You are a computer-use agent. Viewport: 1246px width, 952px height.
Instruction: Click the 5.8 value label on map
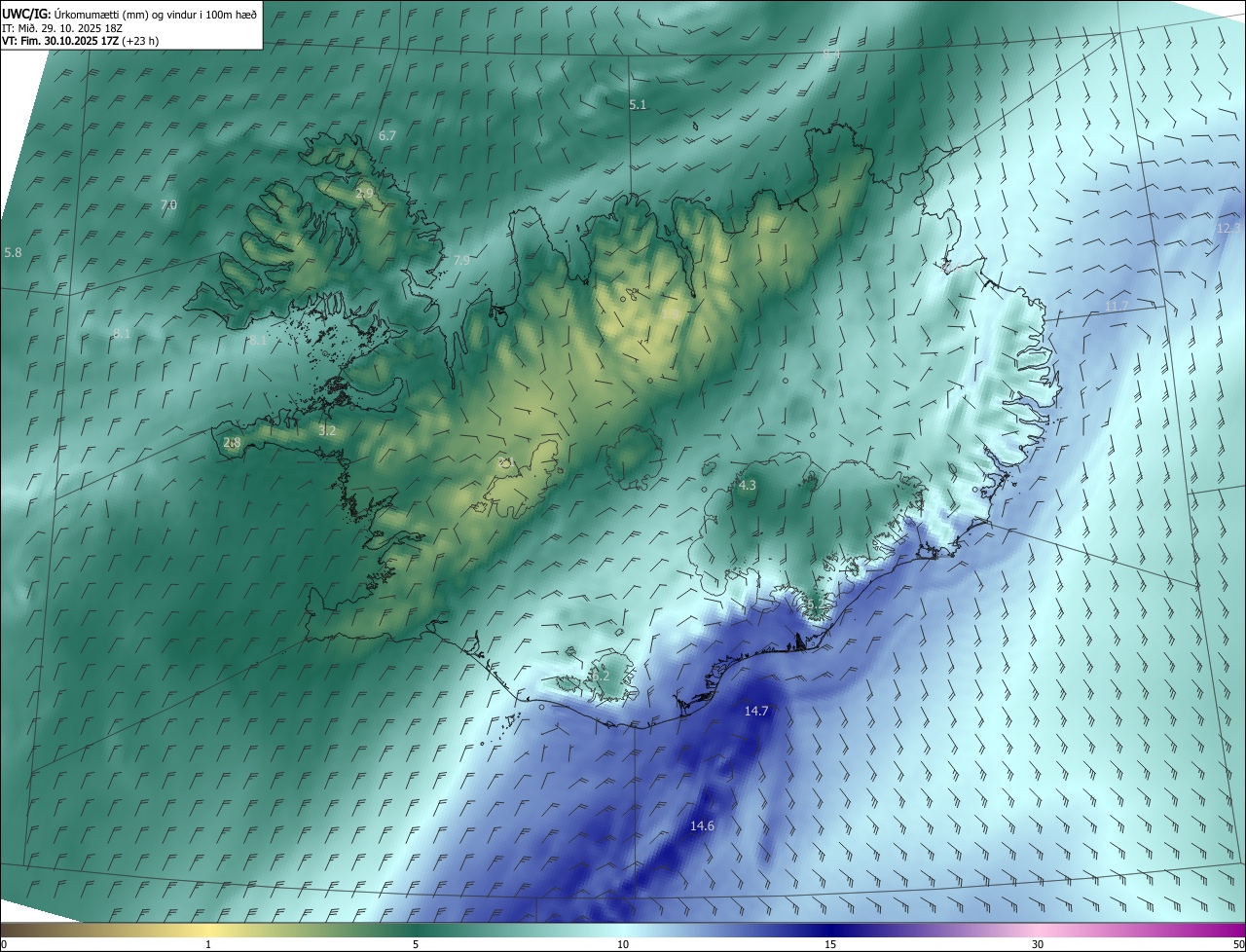tap(13, 252)
